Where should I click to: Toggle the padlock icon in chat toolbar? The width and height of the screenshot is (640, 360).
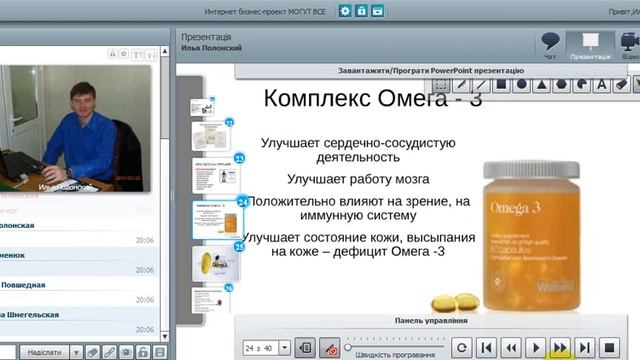143,352
